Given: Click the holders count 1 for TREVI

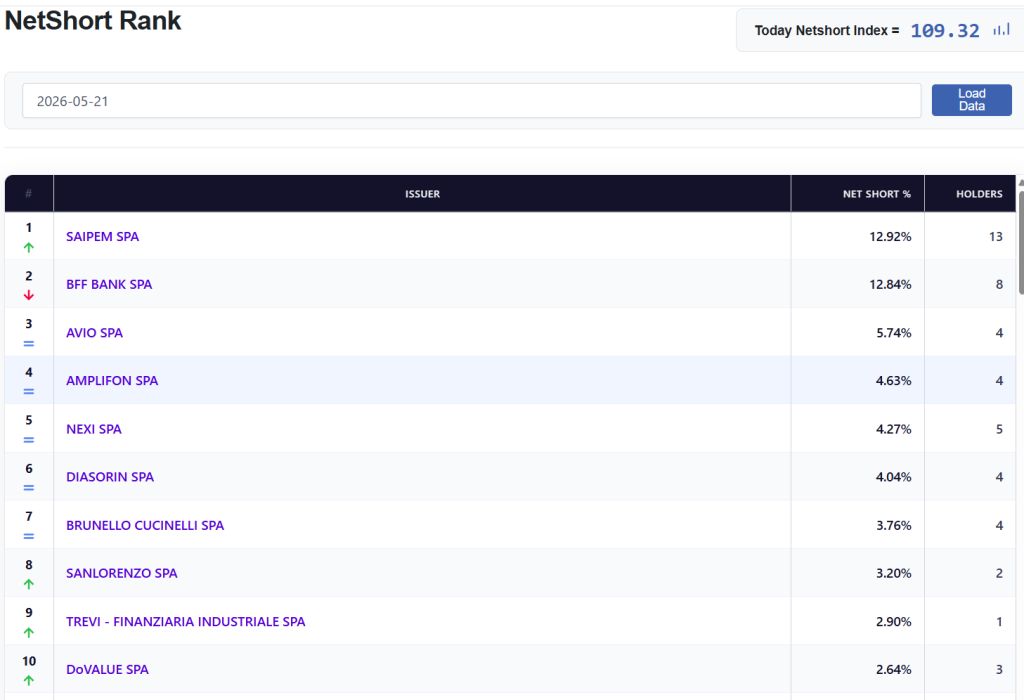Looking at the screenshot, I should point(999,621).
